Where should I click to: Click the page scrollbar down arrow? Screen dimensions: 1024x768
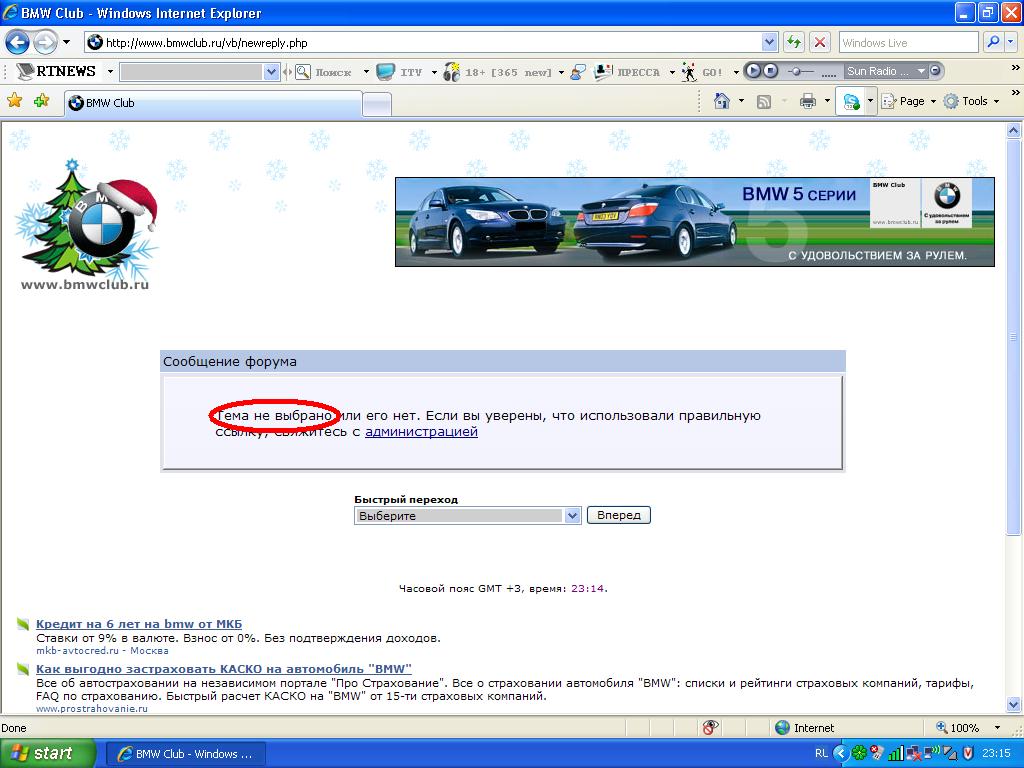click(1014, 704)
